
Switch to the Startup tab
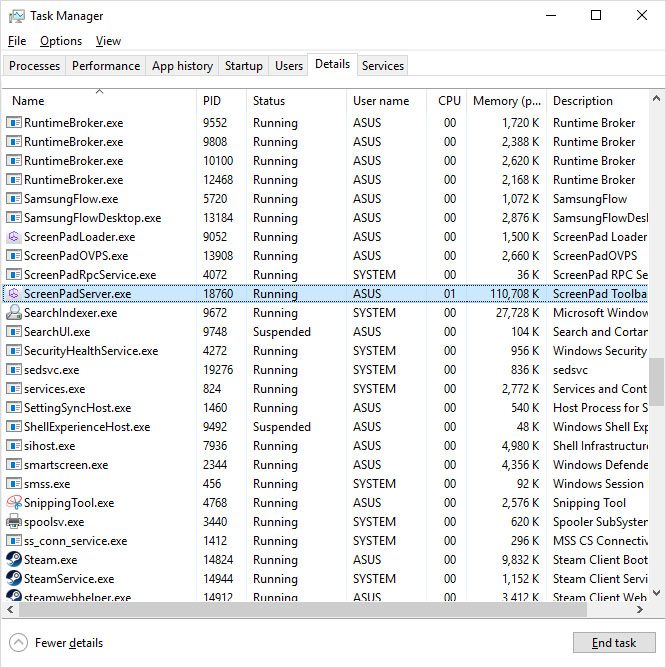(x=244, y=66)
